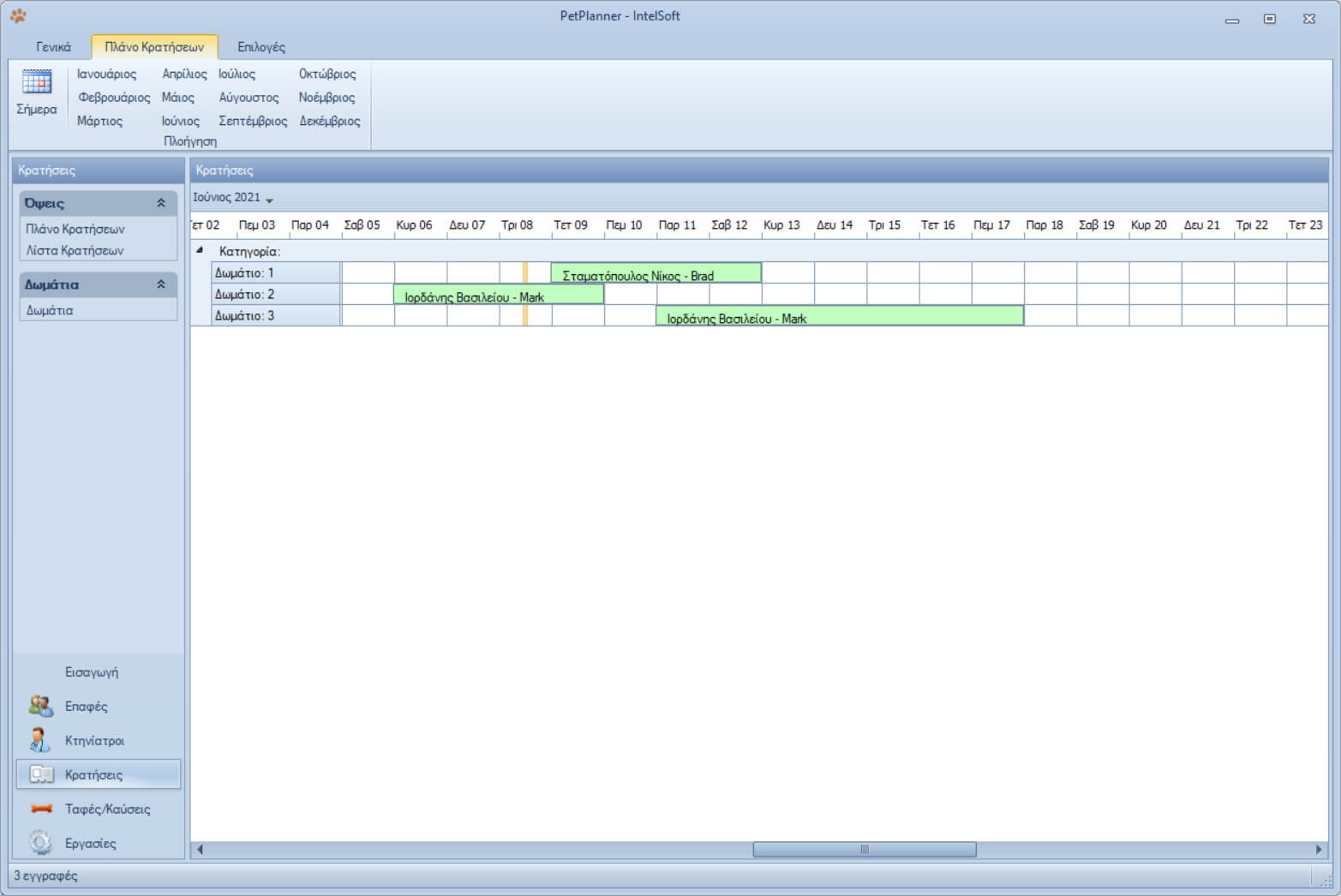Screen dimensions: 1341x896
Task: Select the Κρατήσεις reservations icon
Action: [x=41, y=774]
